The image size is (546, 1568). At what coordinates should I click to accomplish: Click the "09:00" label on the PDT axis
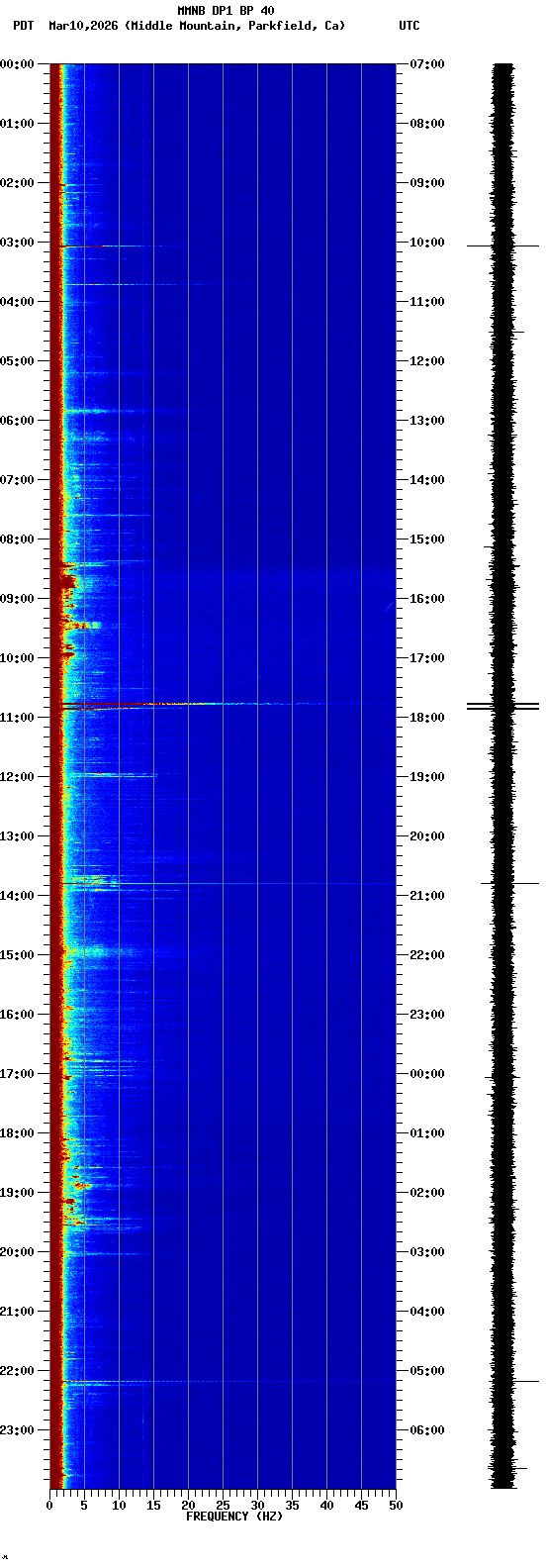[x=17, y=599]
